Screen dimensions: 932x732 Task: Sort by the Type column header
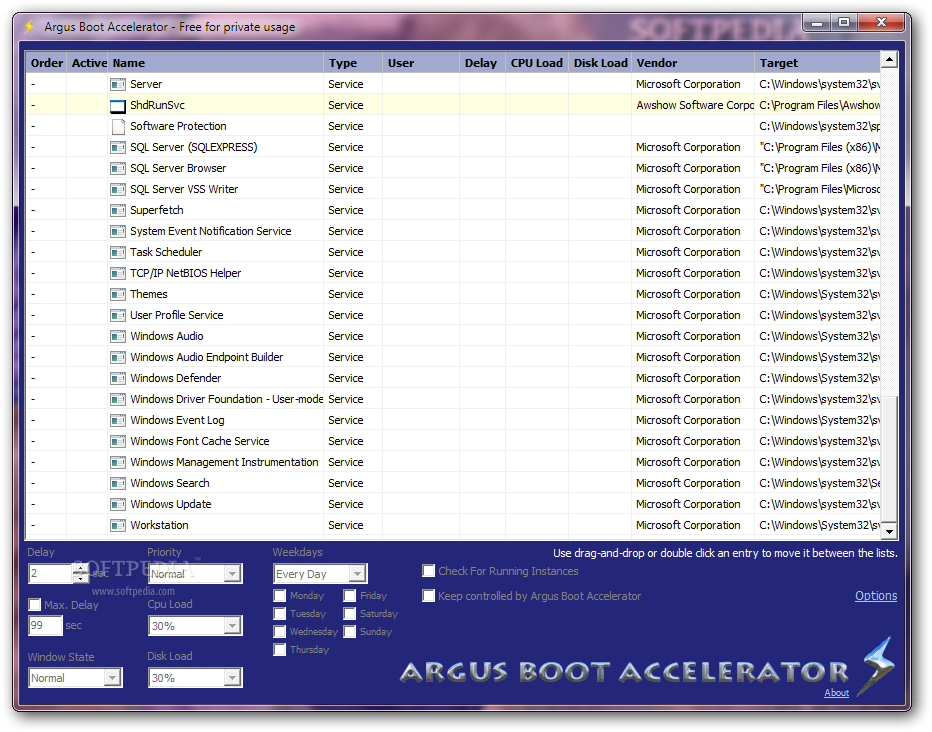pyautogui.click(x=353, y=63)
